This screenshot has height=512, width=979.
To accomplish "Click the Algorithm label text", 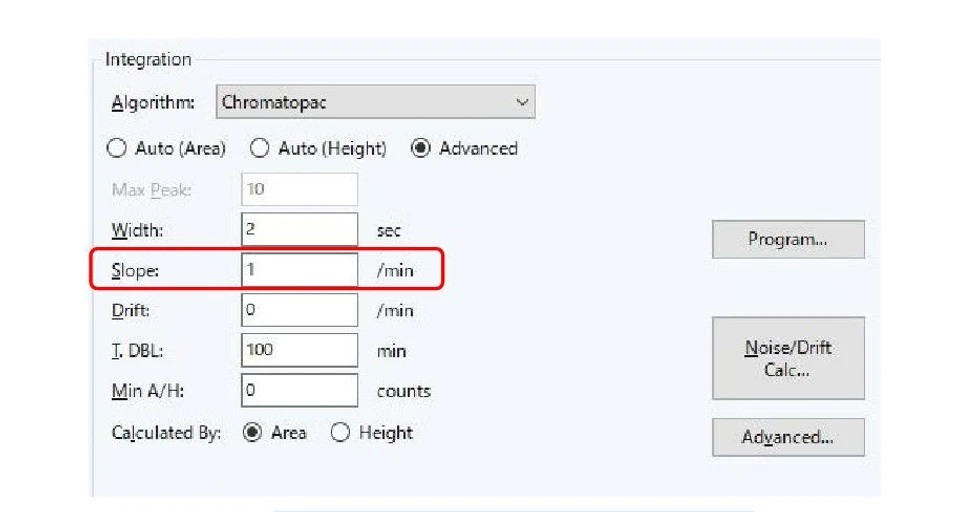I will click(x=153, y=103).
